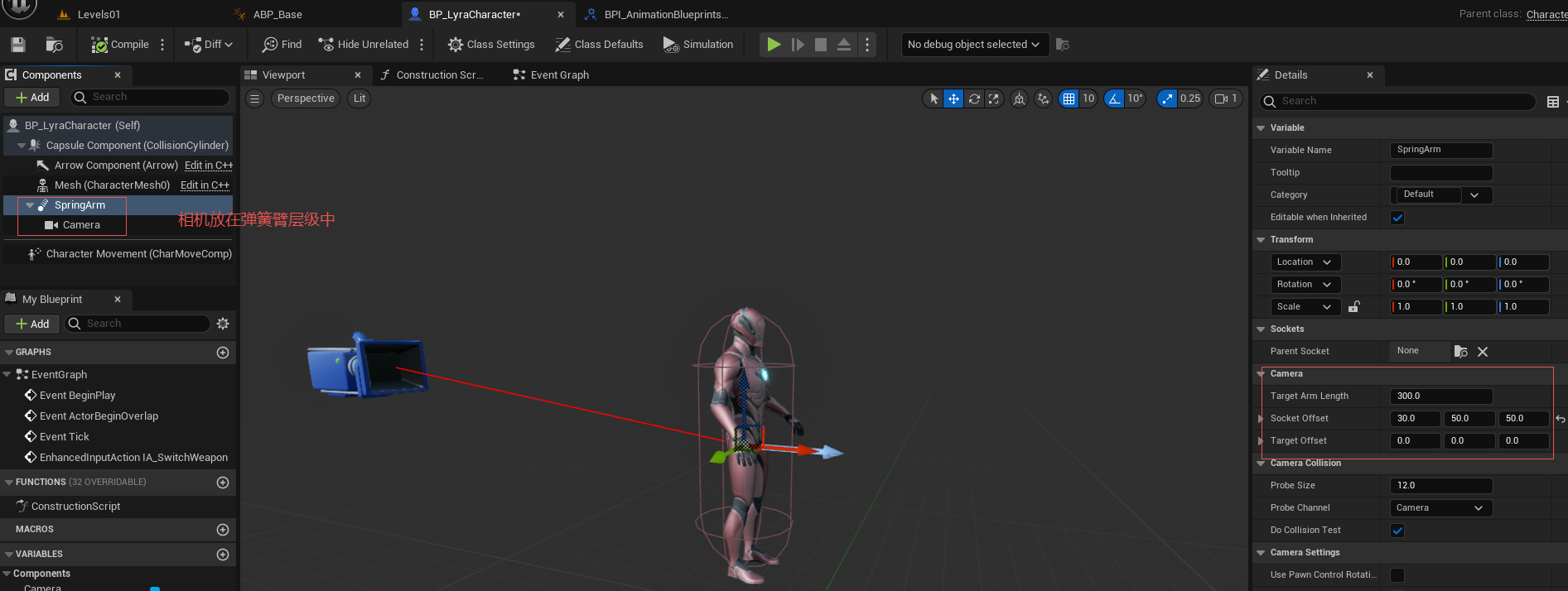
Task: Click the Details panel search field
Action: coord(1397,101)
